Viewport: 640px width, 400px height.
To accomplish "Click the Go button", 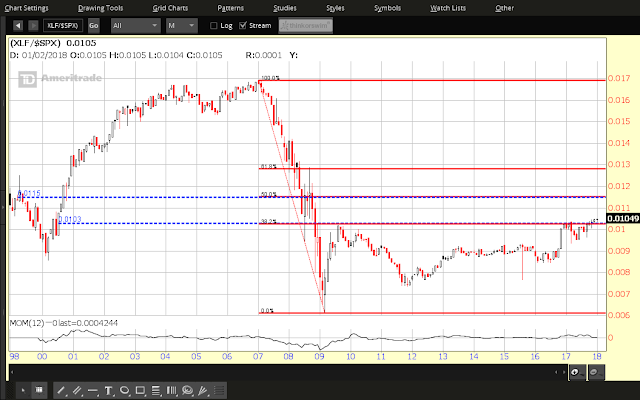I will (93, 26).
